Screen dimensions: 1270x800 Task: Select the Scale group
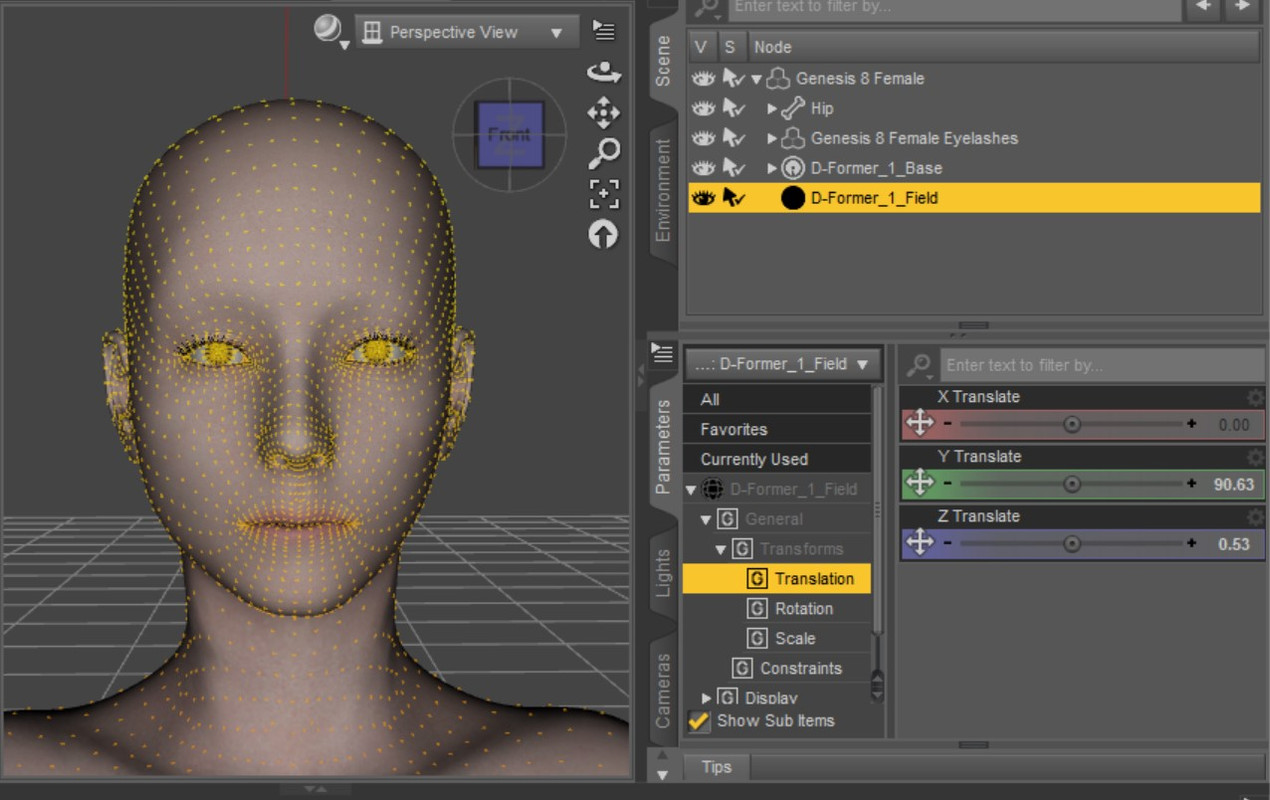(x=795, y=638)
